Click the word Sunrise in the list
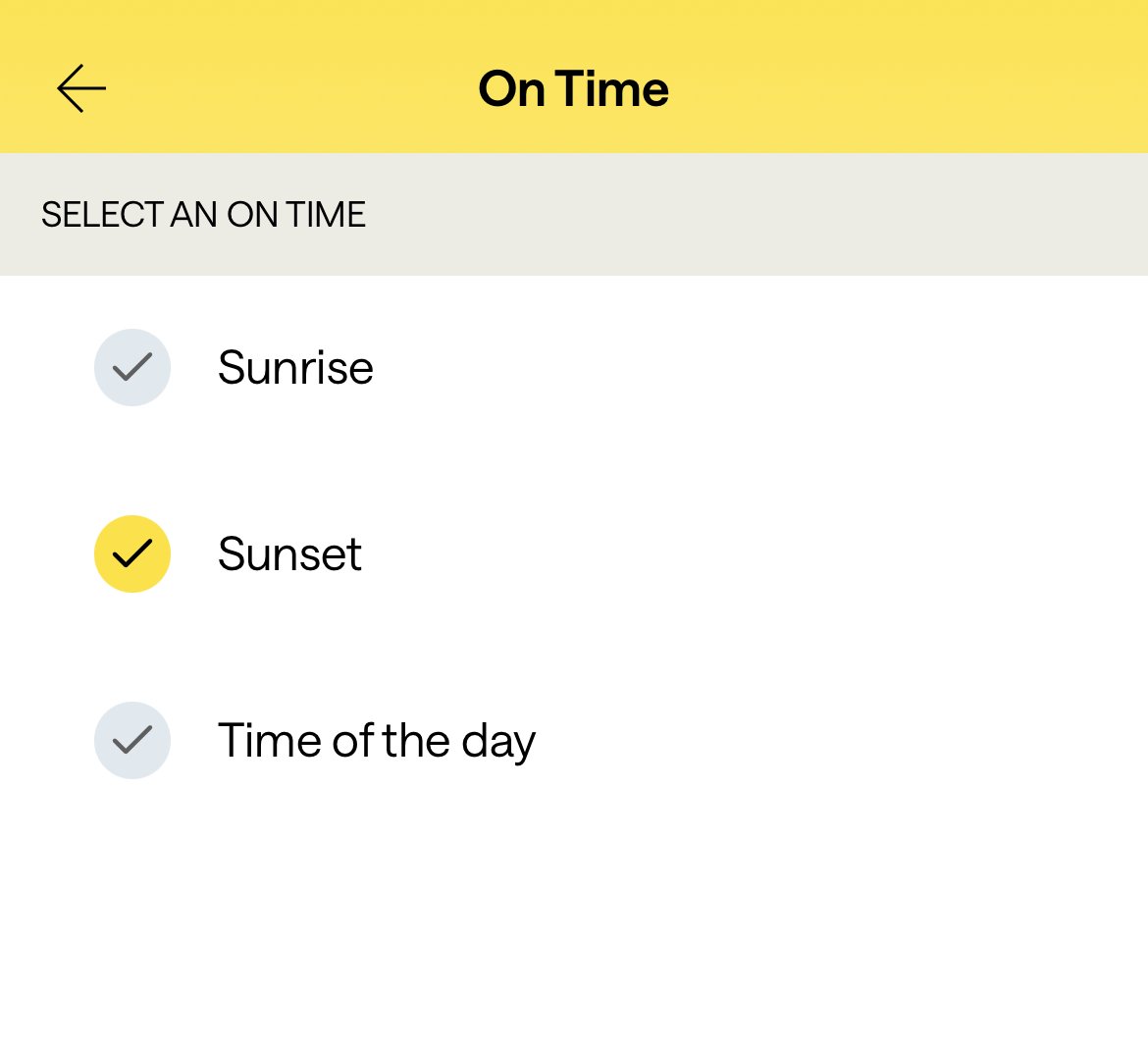1148x1051 pixels. coord(295,367)
